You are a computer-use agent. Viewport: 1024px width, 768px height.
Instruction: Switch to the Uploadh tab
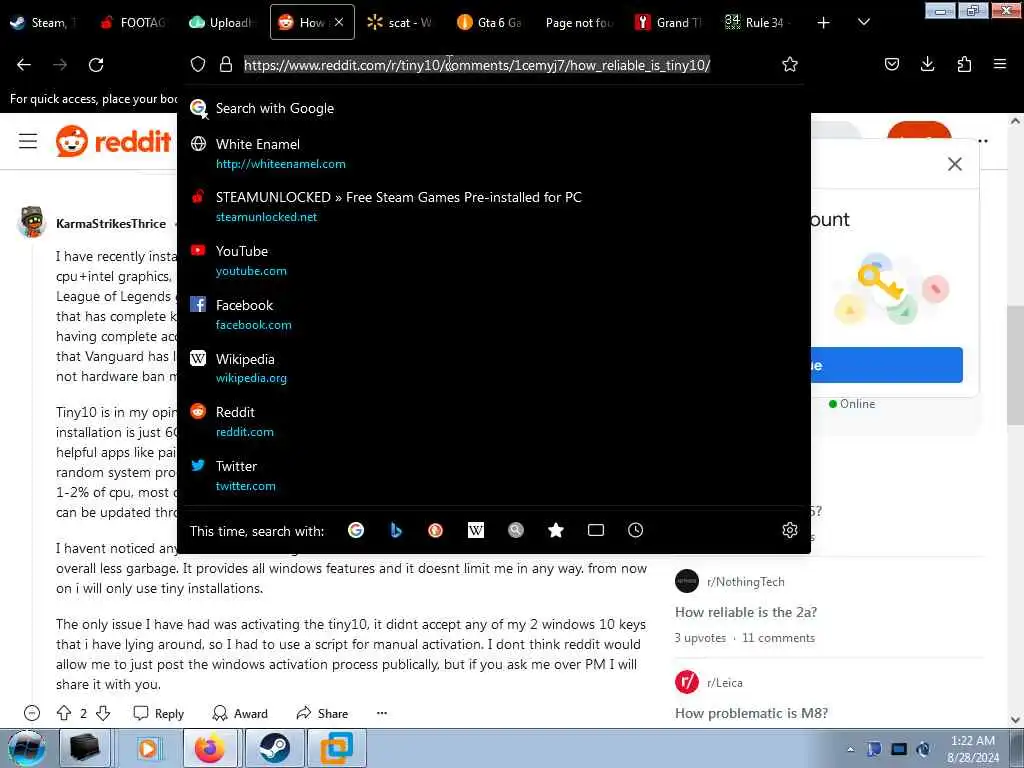222,22
